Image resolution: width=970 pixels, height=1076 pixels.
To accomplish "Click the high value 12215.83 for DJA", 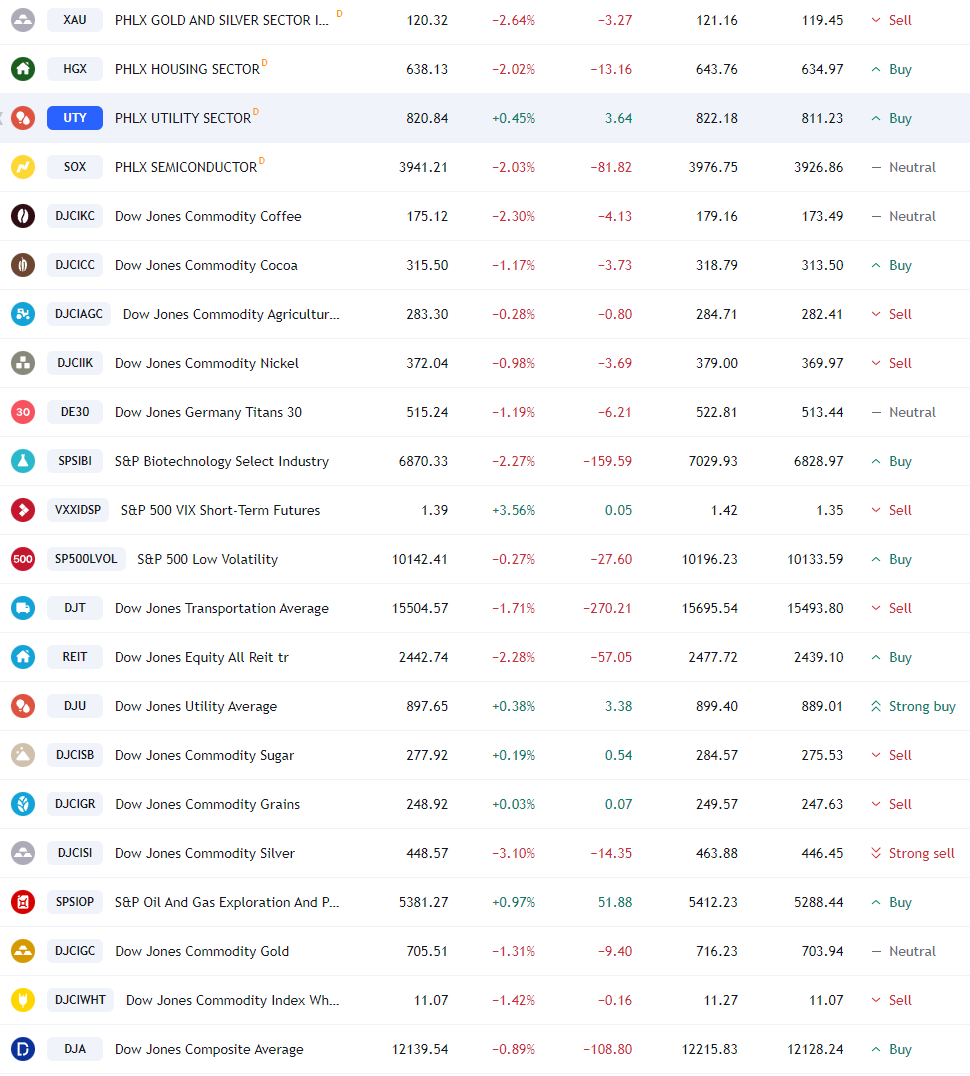I will pos(709,1049).
